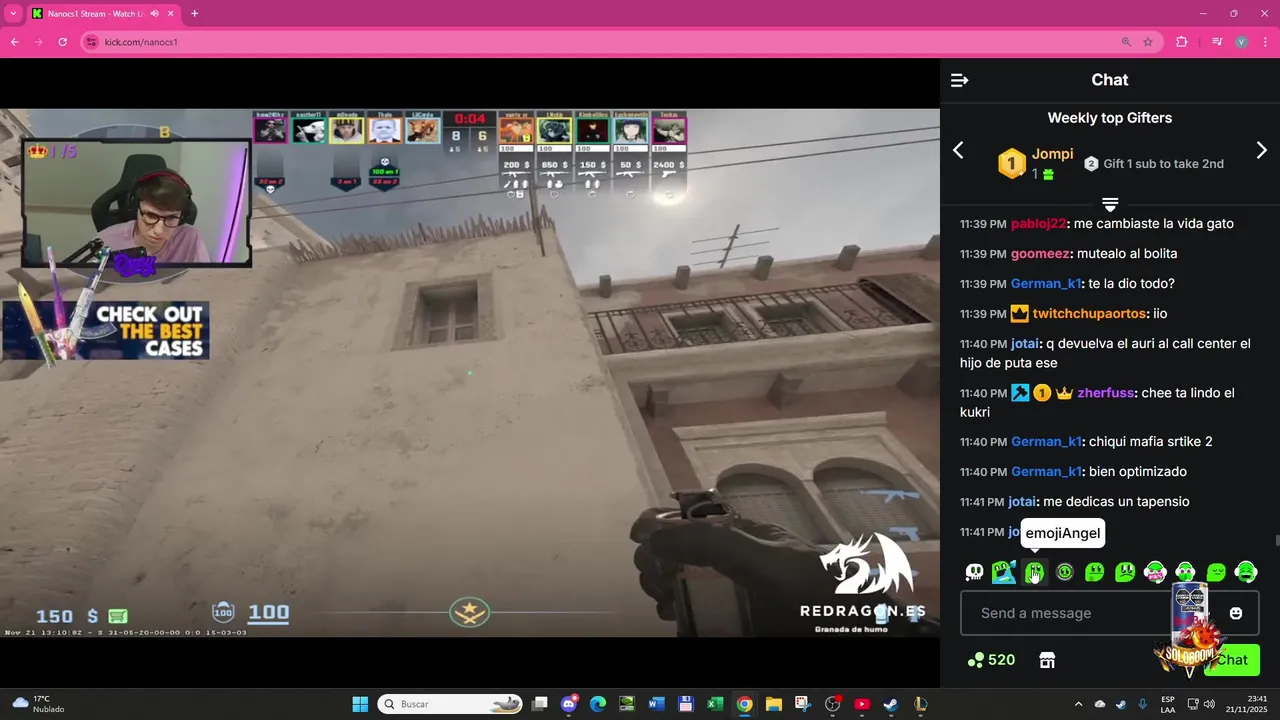Bookmark this page with the star
The width and height of the screenshot is (1280, 720).
[1148, 42]
